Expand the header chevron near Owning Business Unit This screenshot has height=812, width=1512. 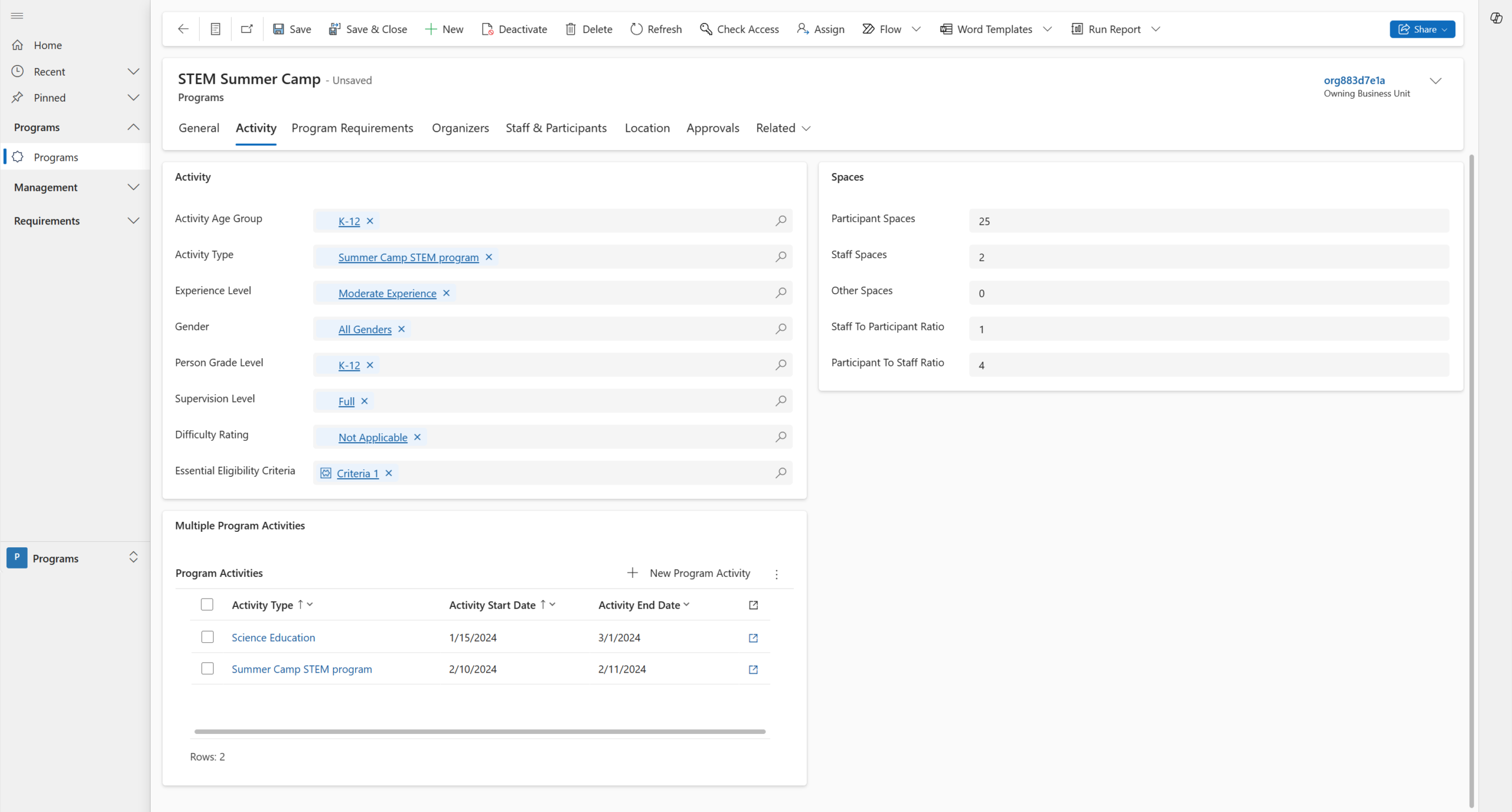(1435, 81)
